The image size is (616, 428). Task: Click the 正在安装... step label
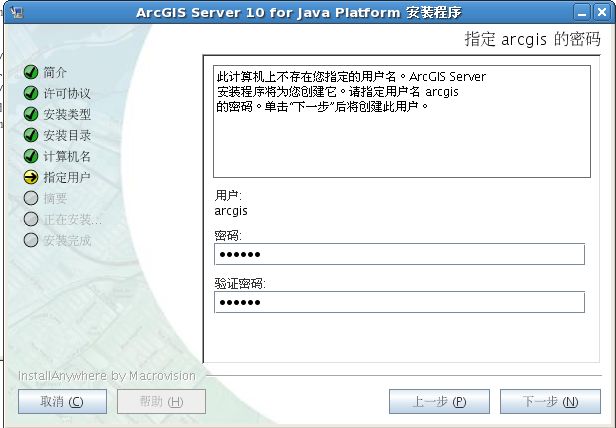coord(72,219)
